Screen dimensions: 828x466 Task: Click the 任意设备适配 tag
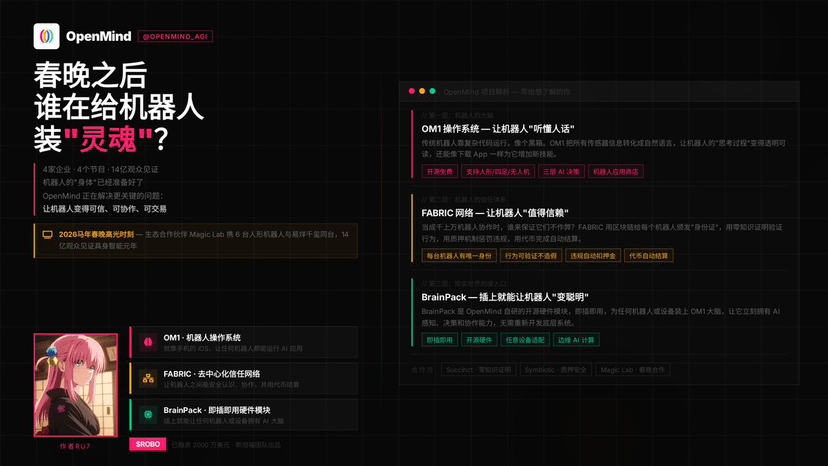click(x=525, y=340)
